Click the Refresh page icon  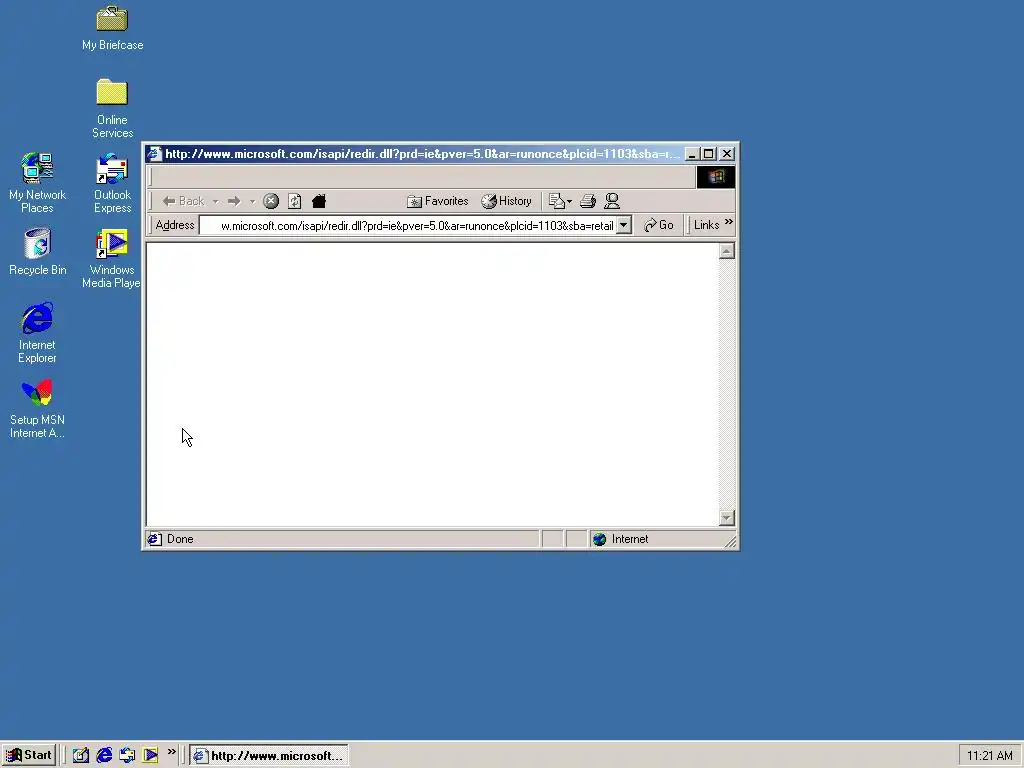click(x=295, y=201)
